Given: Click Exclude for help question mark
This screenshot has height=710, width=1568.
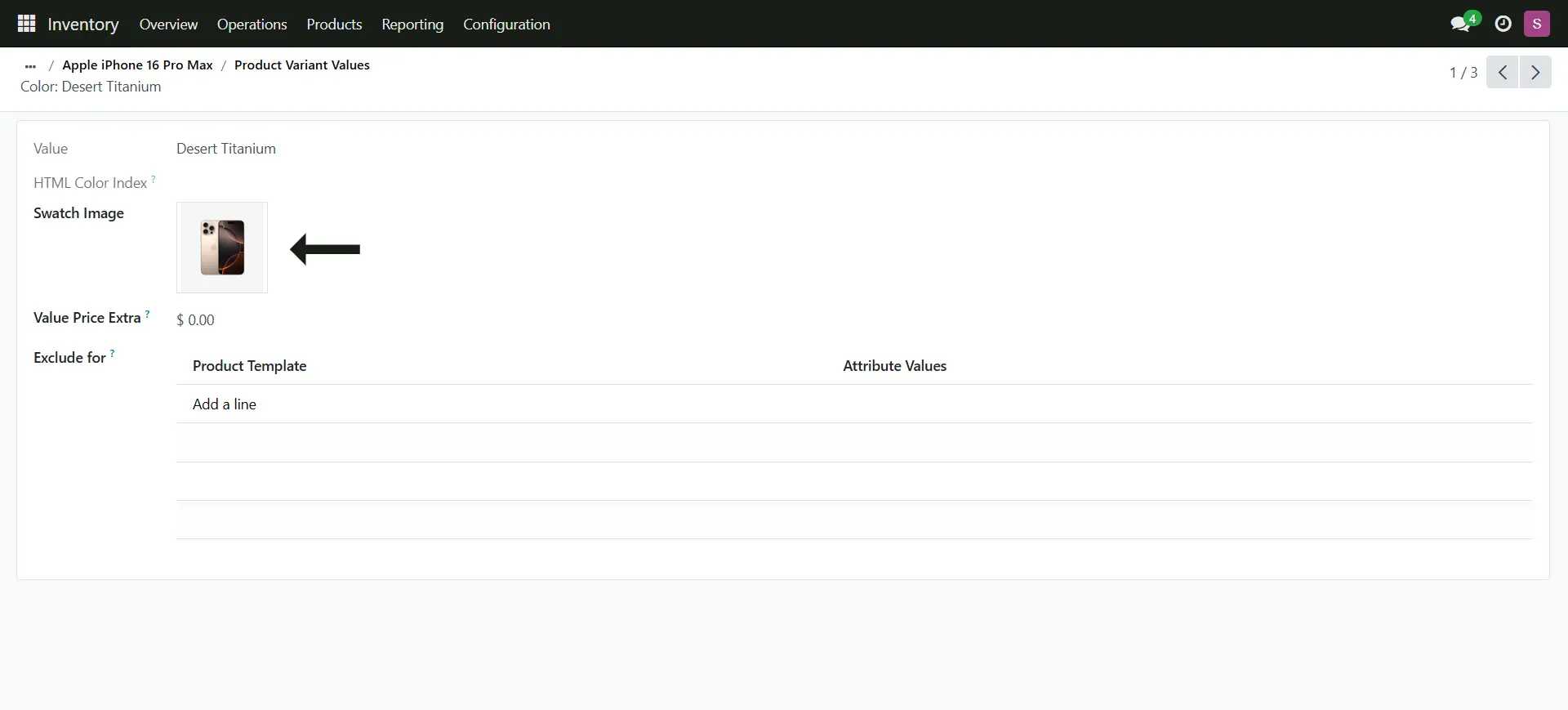Looking at the screenshot, I should [x=112, y=353].
